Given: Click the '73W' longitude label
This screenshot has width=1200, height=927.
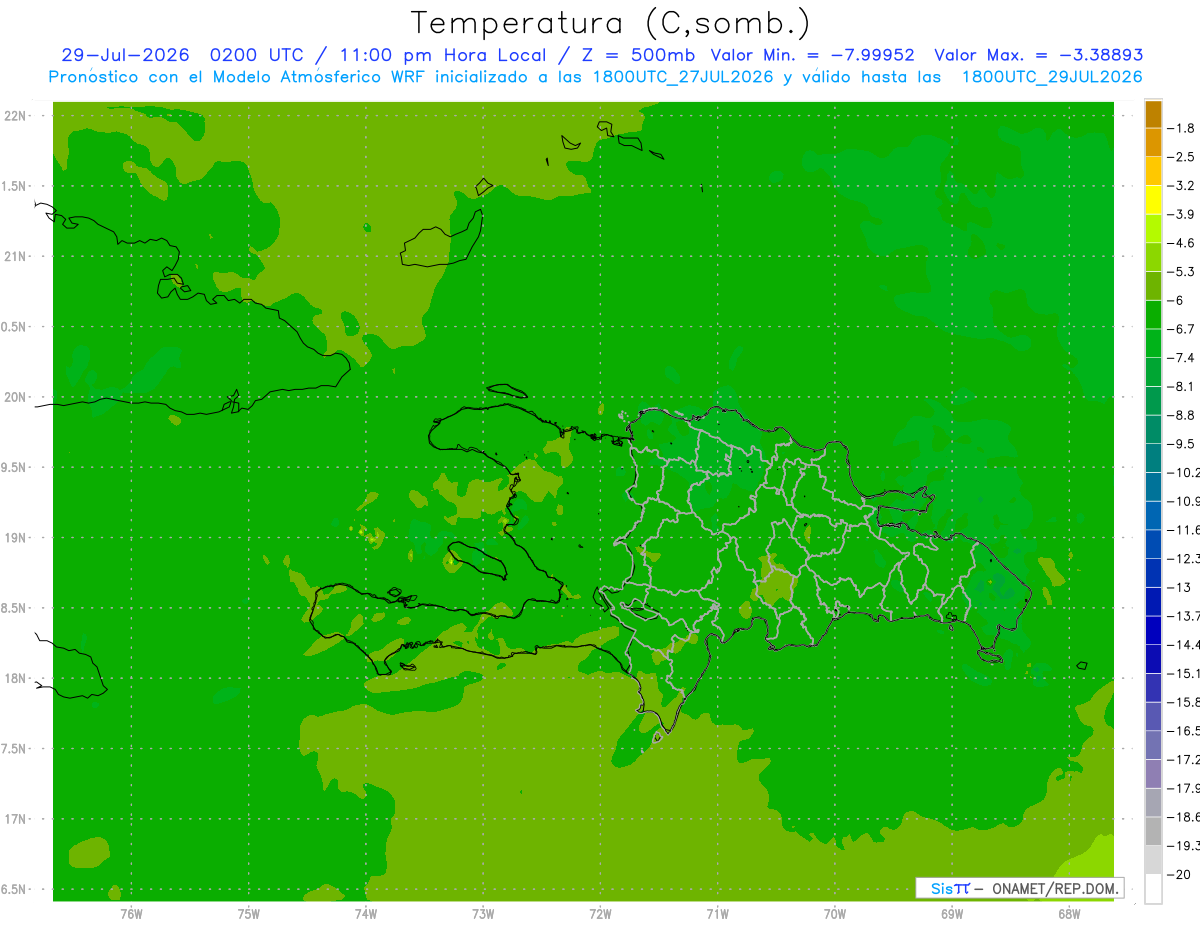Looking at the screenshot, I should tap(483, 913).
